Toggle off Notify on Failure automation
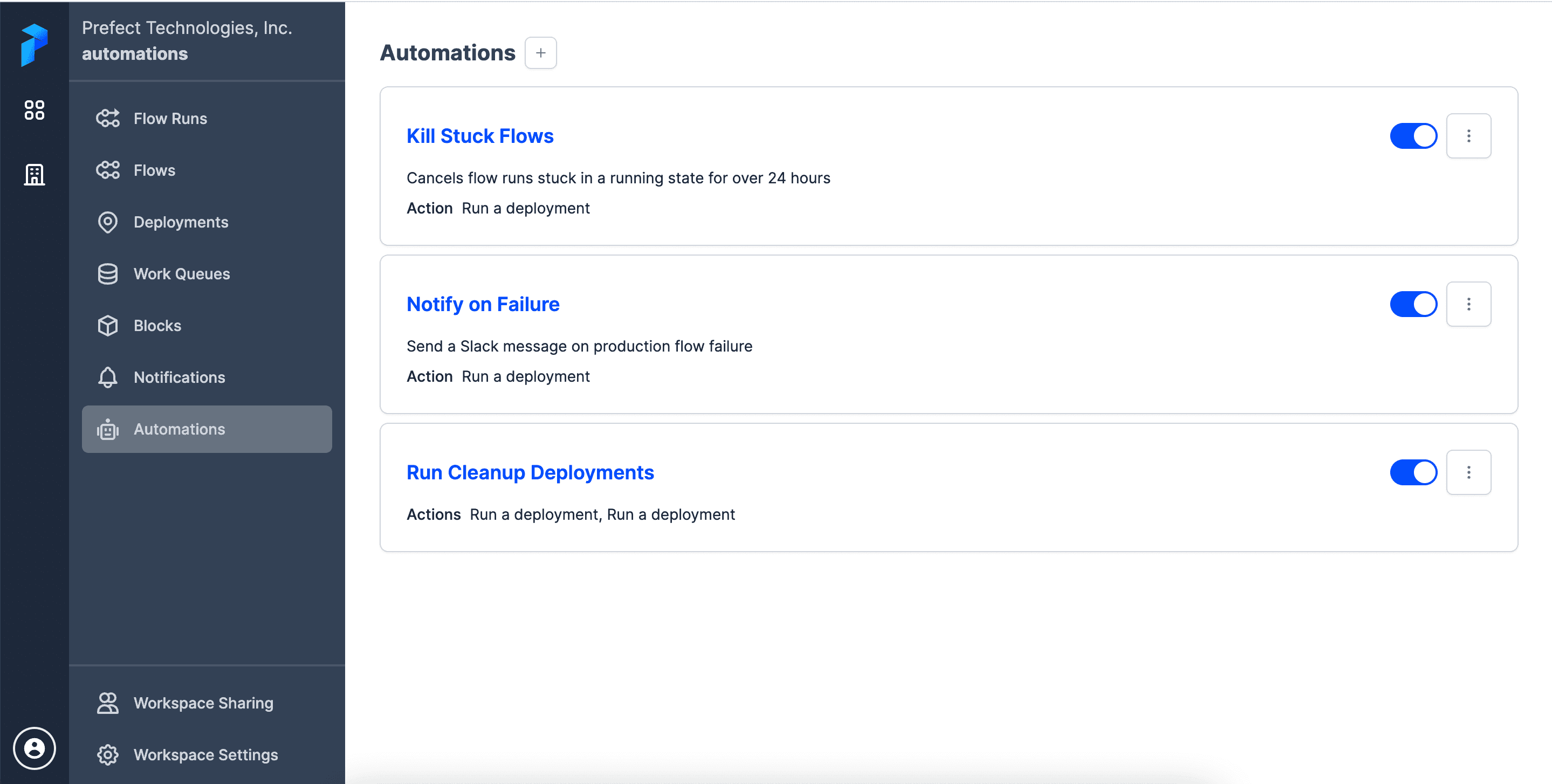Image resolution: width=1552 pixels, height=784 pixels. [1413, 304]
